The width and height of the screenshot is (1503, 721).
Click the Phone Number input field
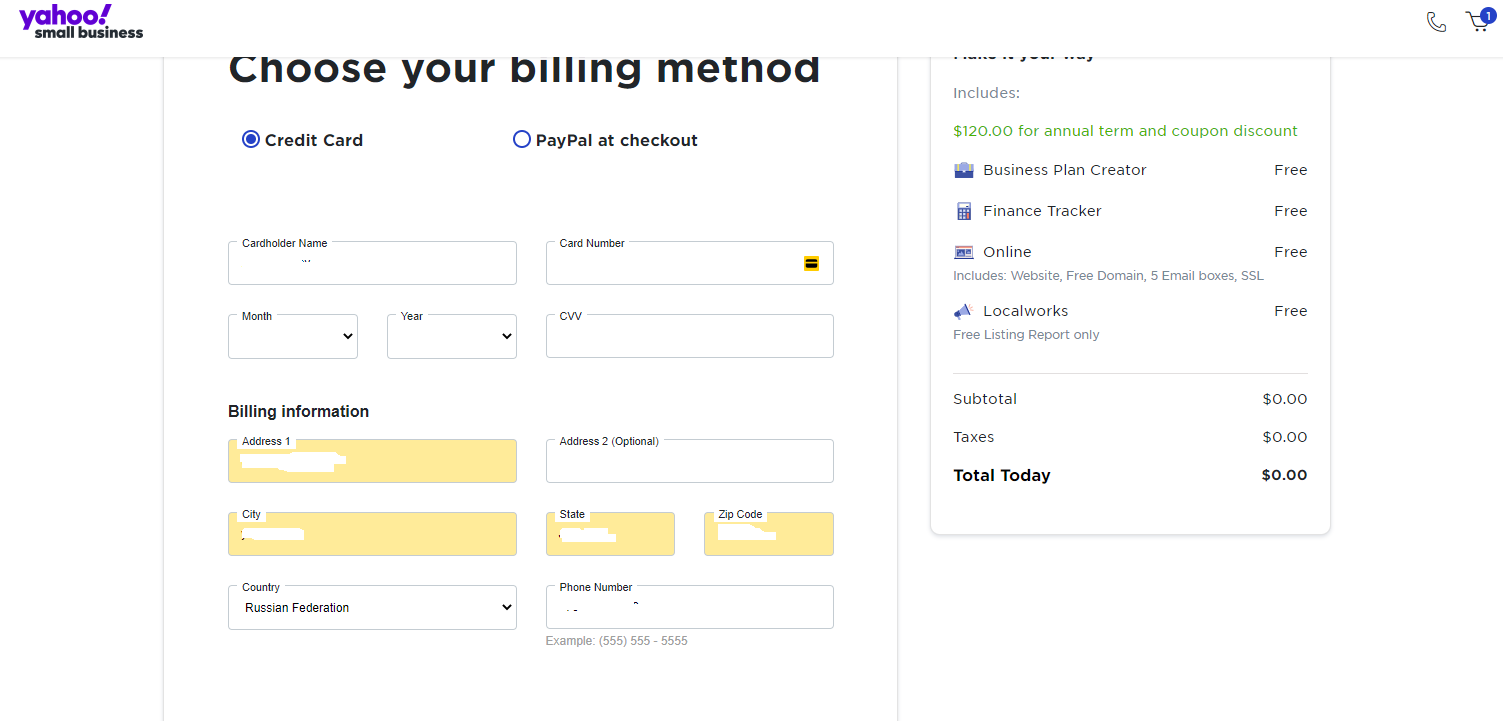click(x=690, y=607)
